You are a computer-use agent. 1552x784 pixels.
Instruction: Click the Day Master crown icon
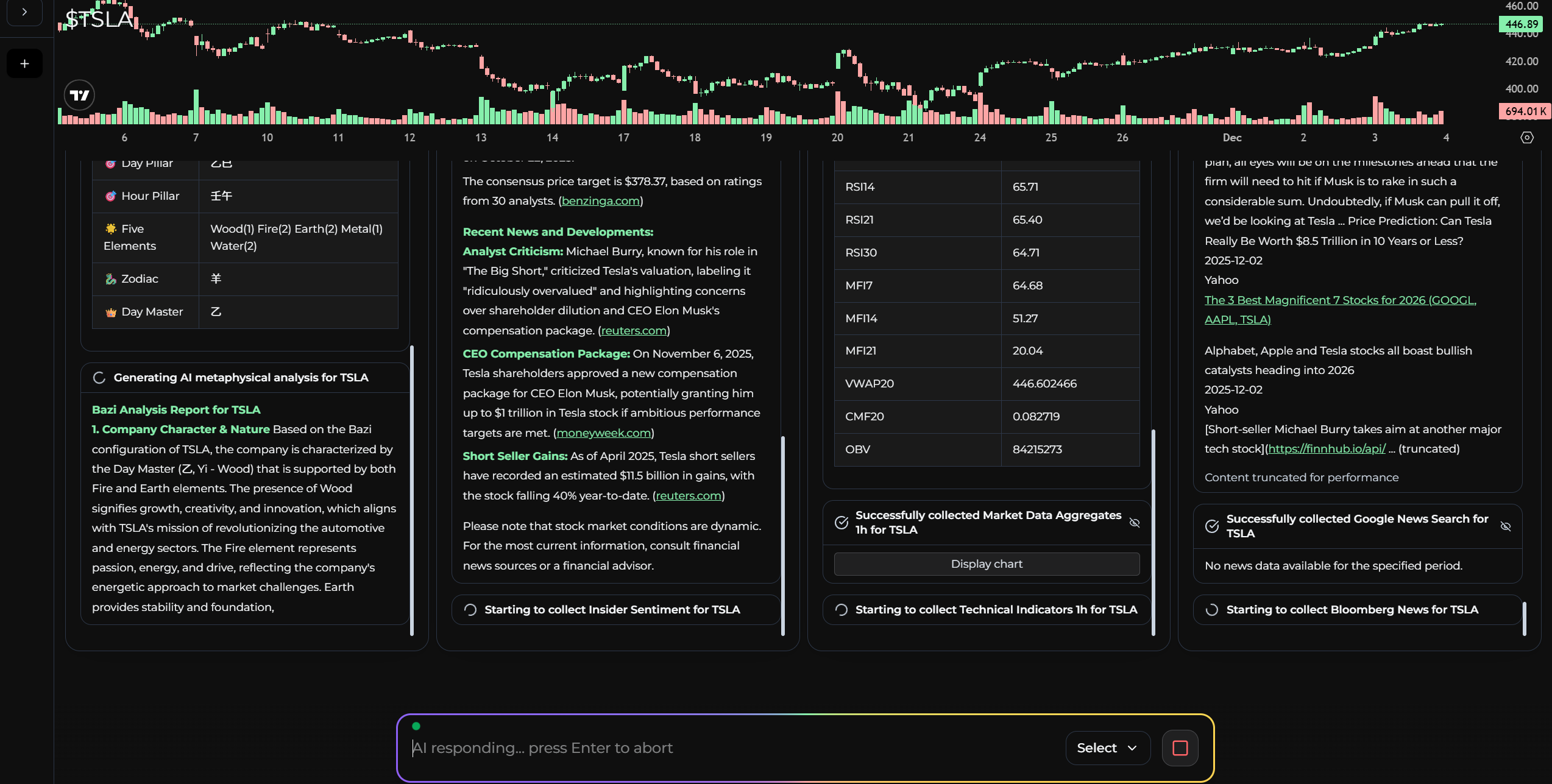[111, 313]
